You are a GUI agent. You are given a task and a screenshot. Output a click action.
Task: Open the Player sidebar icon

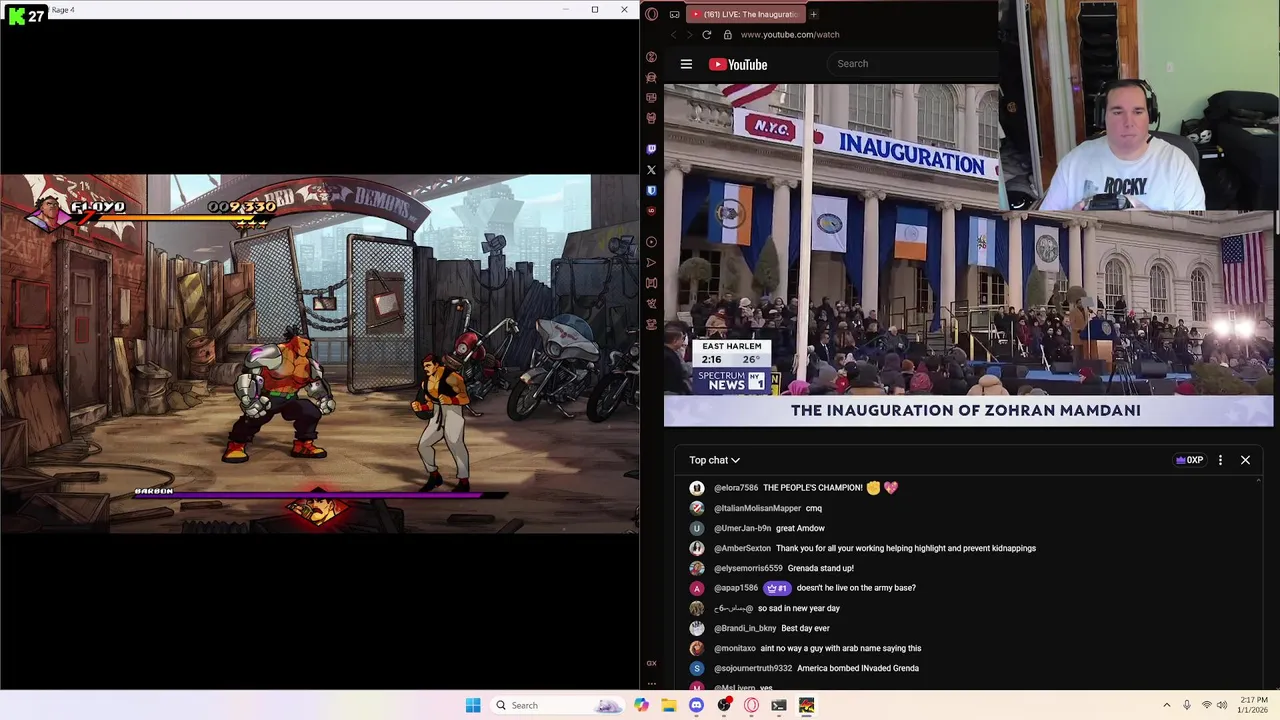coord(651,242)
